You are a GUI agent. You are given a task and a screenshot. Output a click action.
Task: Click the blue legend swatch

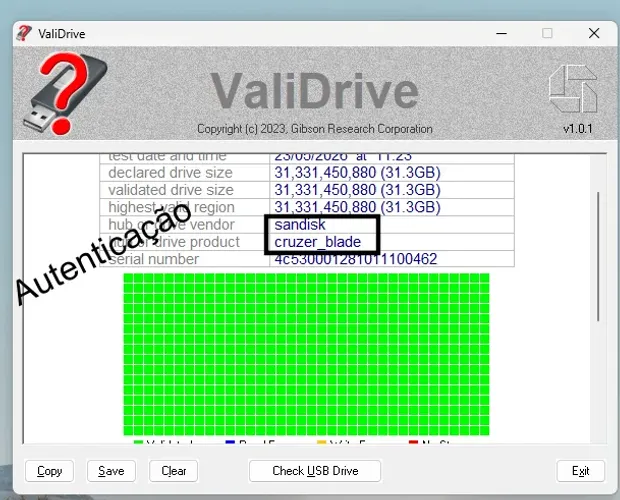tap(230, 442)
